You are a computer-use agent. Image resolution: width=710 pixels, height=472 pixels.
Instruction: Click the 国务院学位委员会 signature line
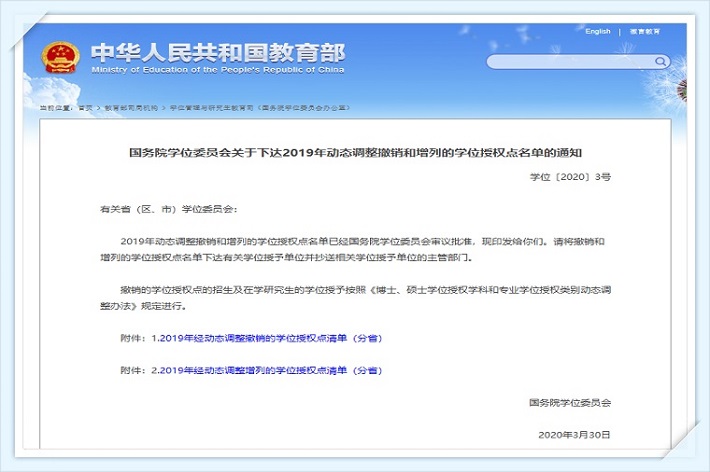(569, 402)
